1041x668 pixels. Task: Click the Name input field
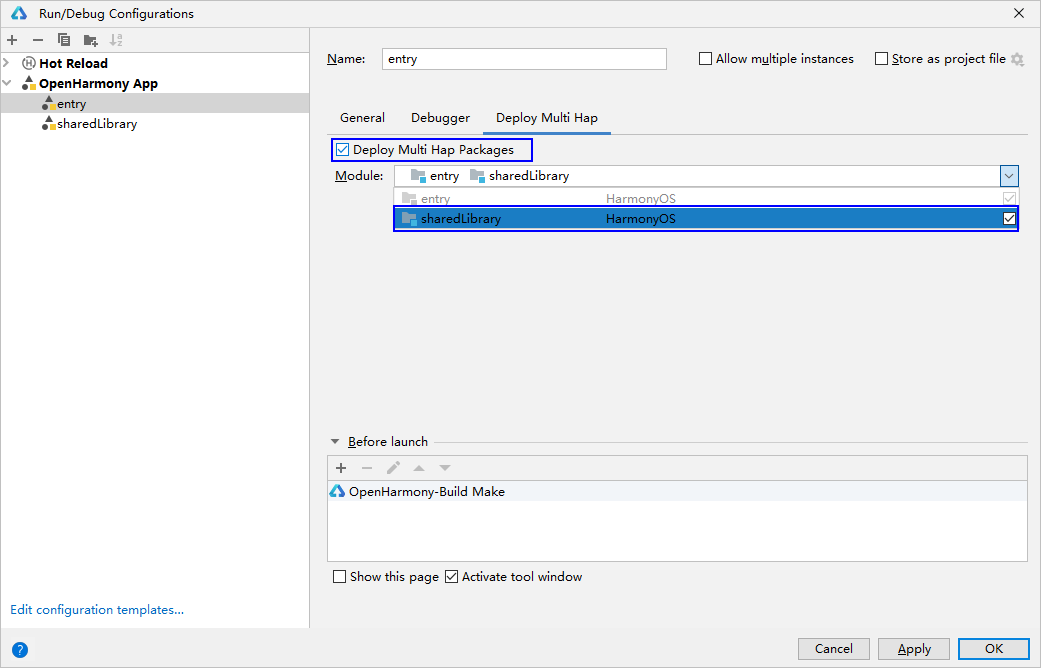525,59
